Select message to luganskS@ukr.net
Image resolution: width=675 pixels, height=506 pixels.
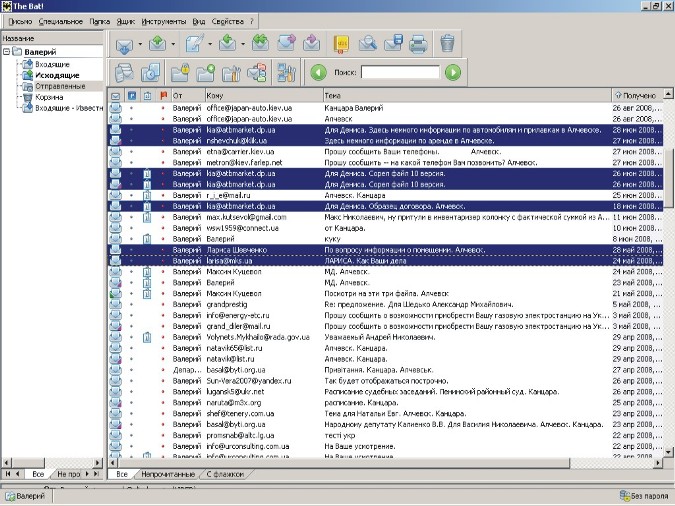point(385,392)
